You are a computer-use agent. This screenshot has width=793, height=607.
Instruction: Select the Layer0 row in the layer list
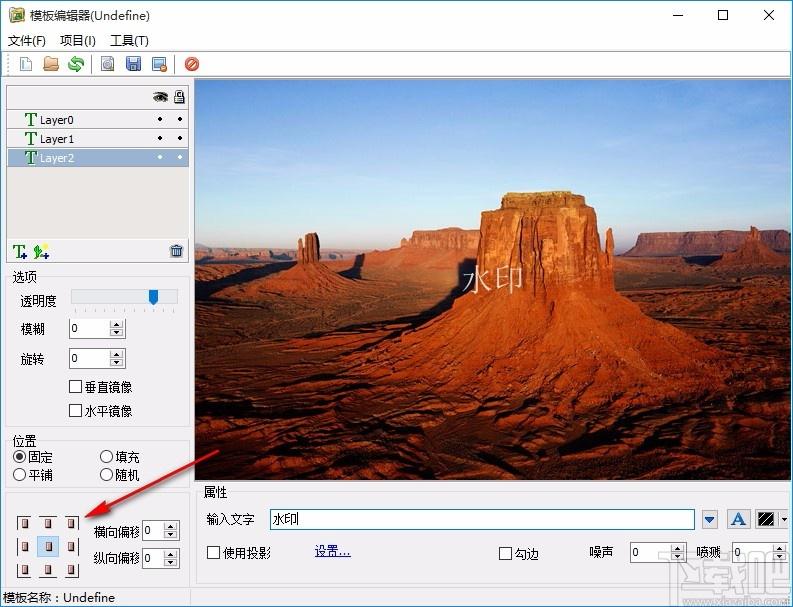pyautogui.click(x=98, y=119)
